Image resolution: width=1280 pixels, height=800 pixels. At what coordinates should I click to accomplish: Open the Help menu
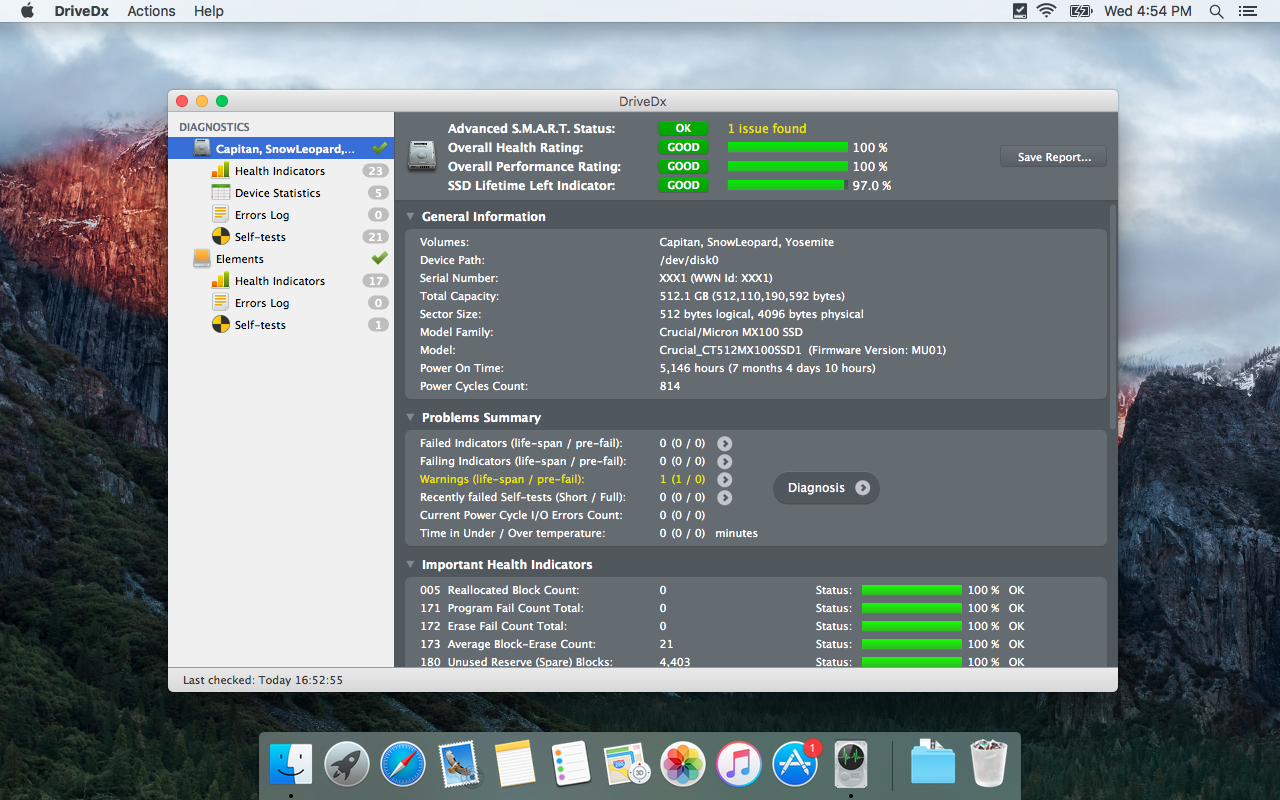tap(209, 11)
